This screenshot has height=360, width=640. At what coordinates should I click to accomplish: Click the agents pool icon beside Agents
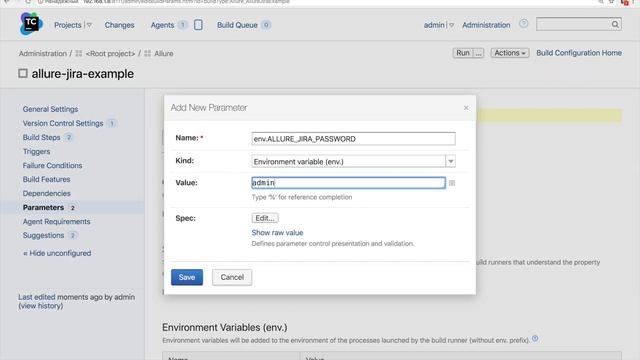pyautogui.click(x=198, y=25)
